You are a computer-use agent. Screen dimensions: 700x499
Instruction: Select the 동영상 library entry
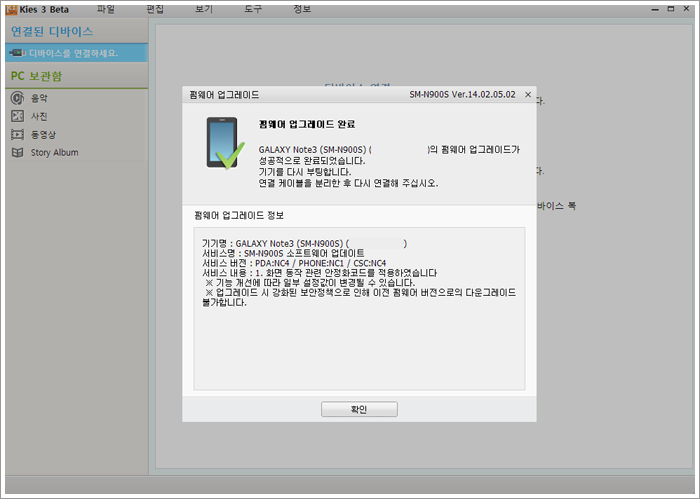(76, 134)
